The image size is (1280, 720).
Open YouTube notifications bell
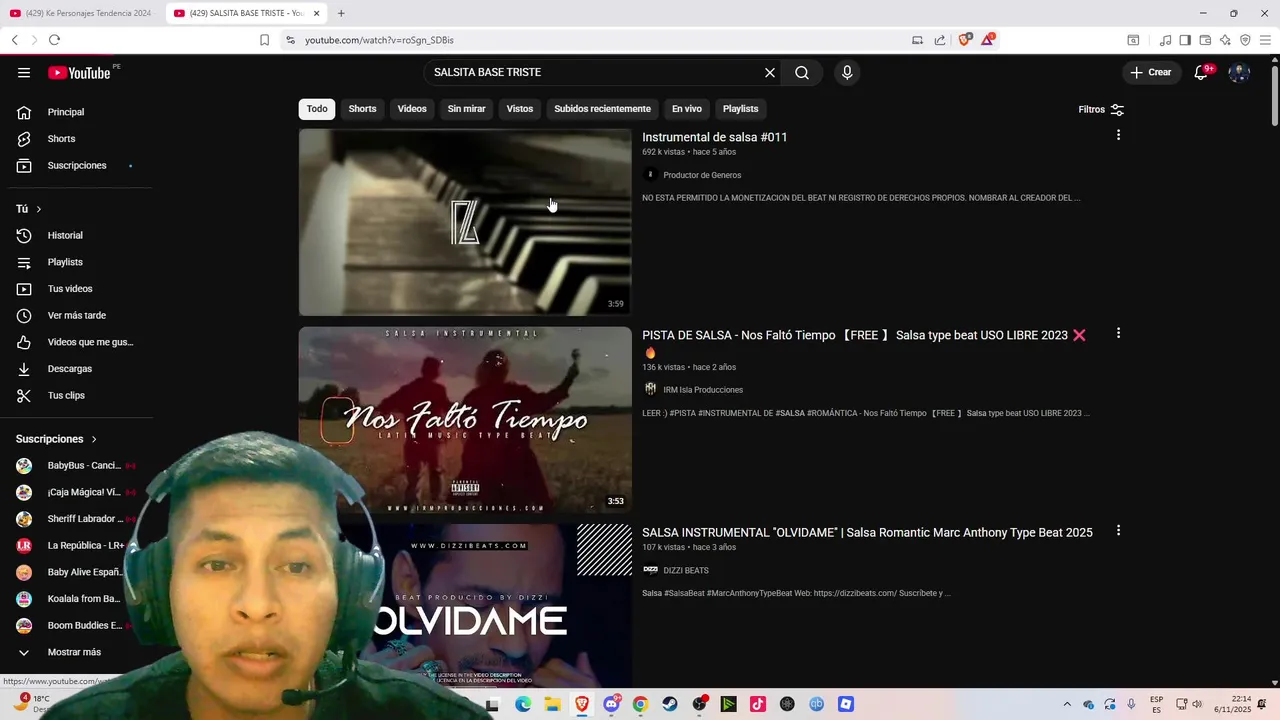click(x=1201, y=72)
